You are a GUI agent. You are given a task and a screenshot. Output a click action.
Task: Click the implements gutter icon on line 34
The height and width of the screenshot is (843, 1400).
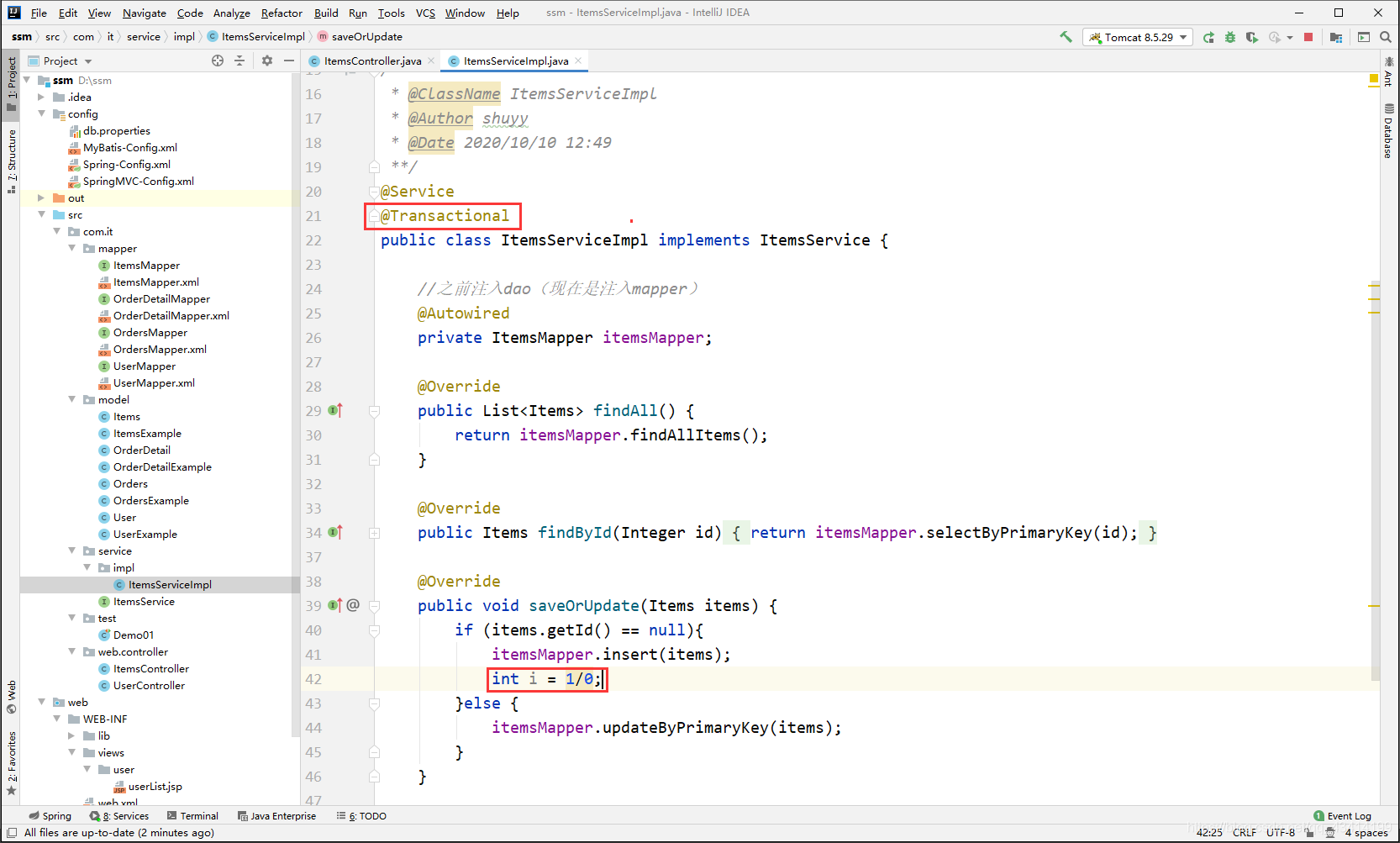tap(334, 533)
